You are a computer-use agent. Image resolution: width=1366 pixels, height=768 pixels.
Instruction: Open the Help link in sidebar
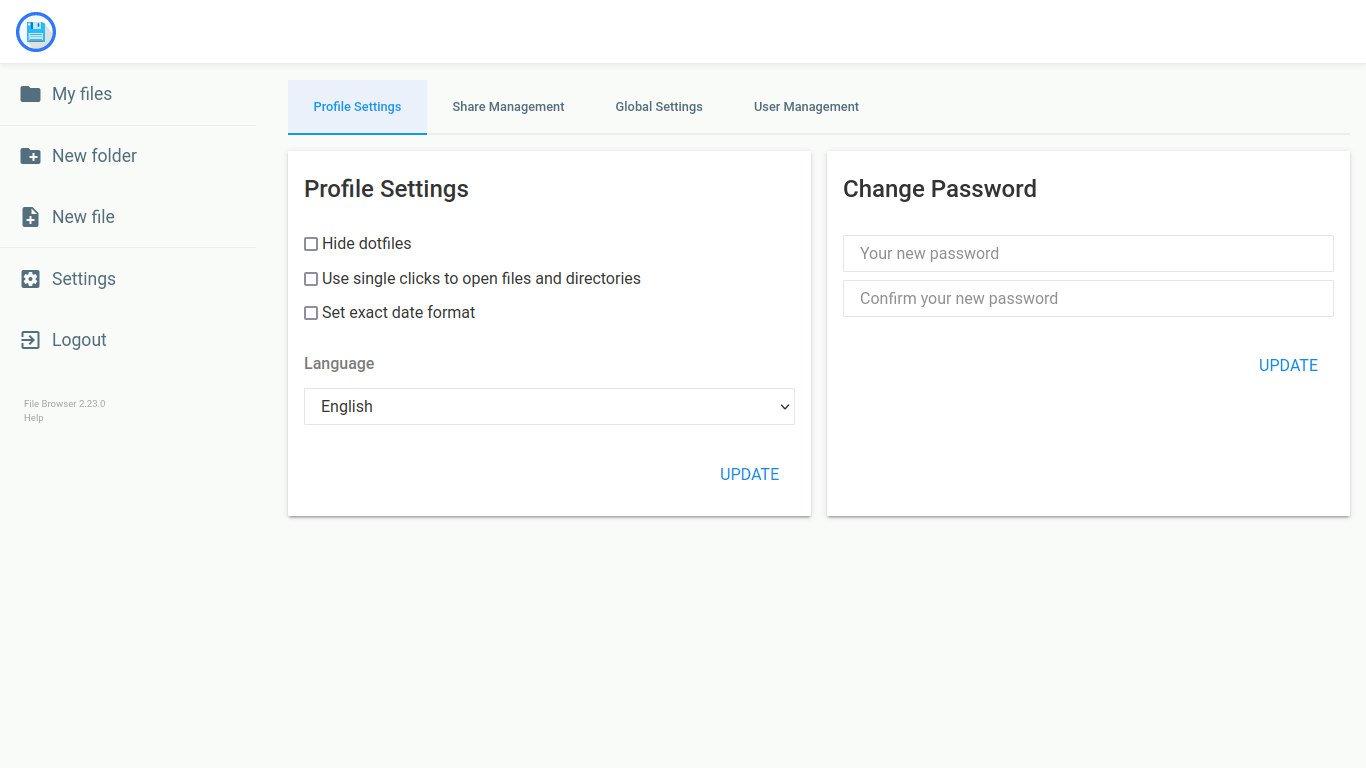coord(34,418)
